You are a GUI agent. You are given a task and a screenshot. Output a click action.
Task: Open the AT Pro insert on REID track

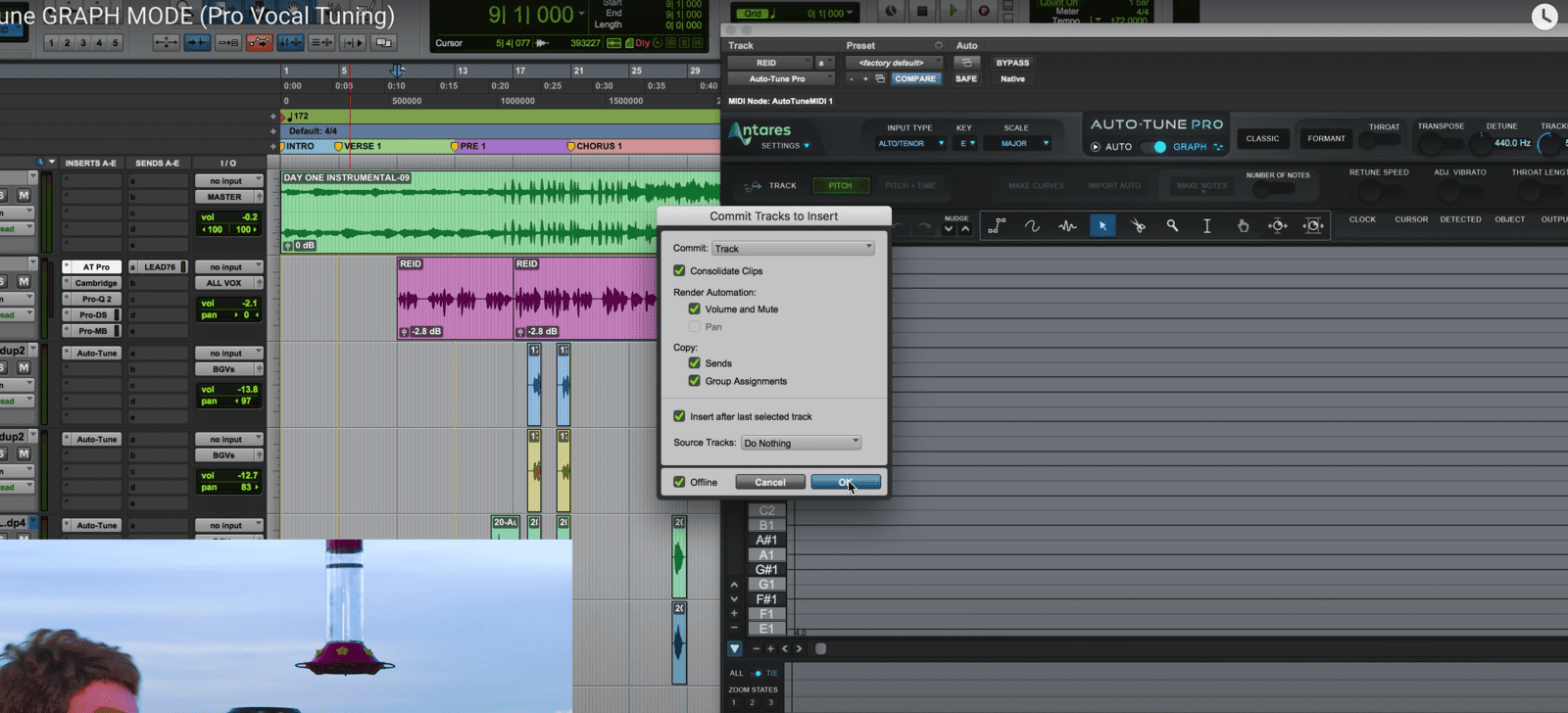[96, 267]
